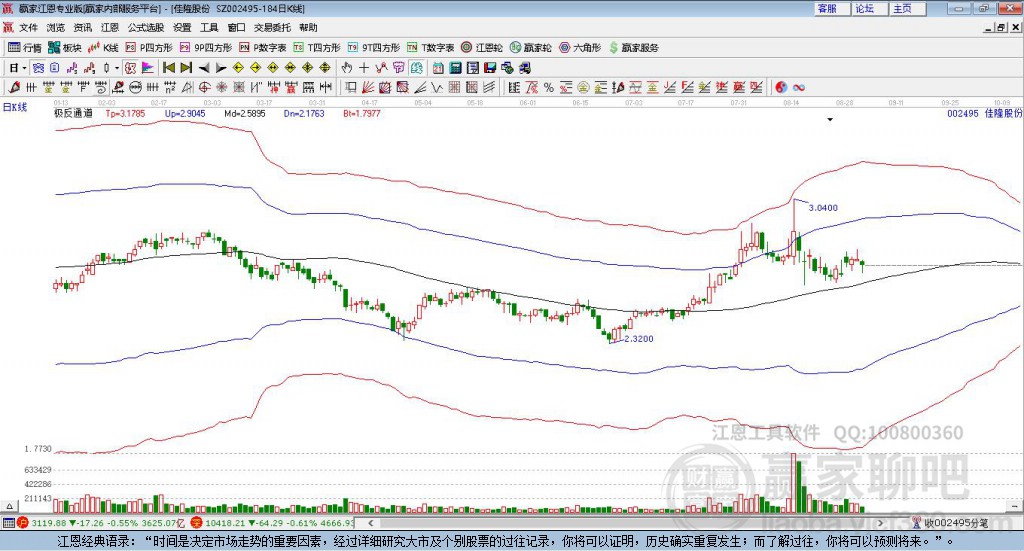Click the spiral drawing tool icon
The width and height of the screenshot is (1024, 551).
(x=100, y=87)
